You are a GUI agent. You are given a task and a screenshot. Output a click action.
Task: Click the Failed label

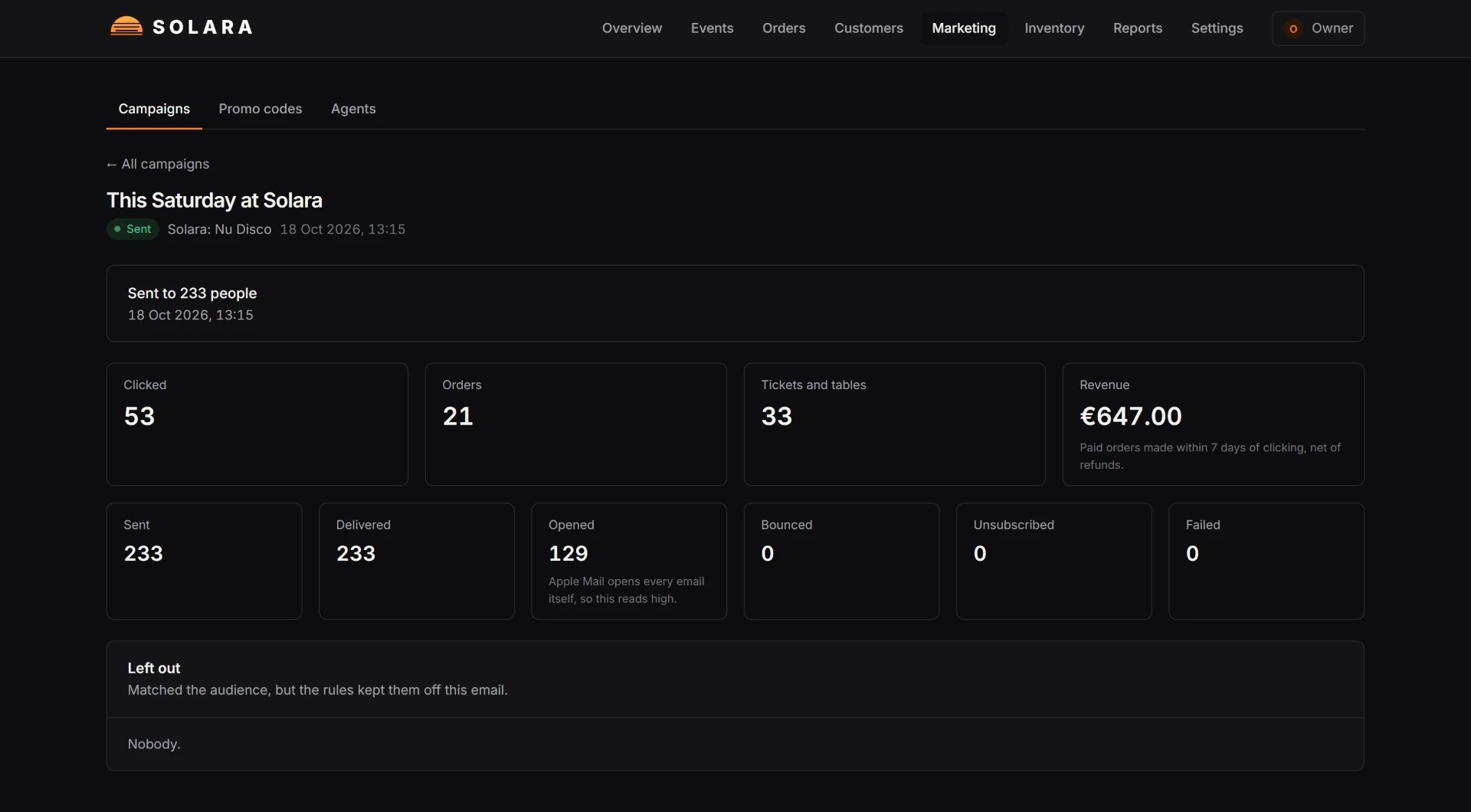(1203, 525)
